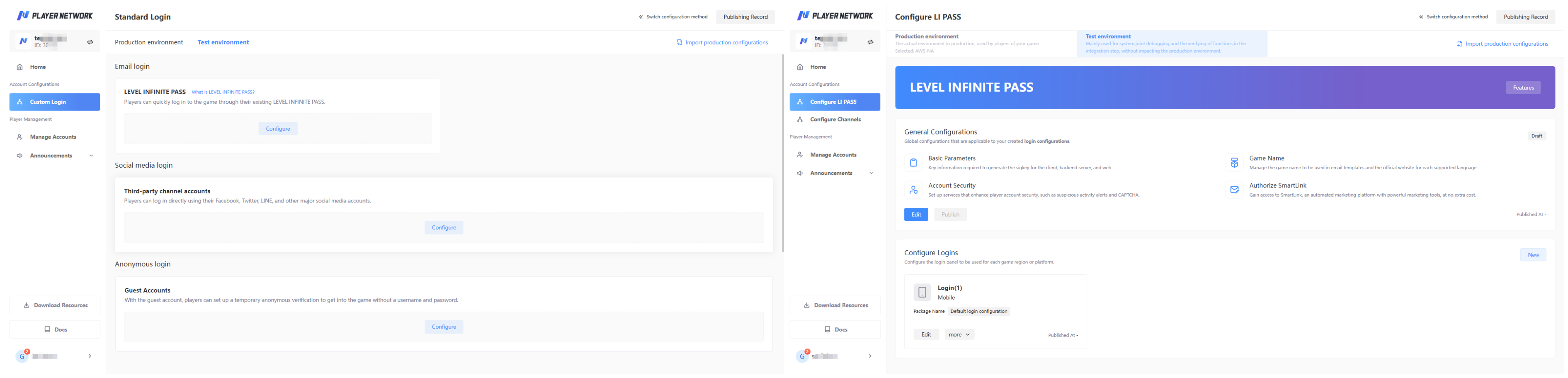Open 'What is LEVEL INFINITE PASS?' link
Screen dimensions: 1568x378
click(x=223, y=93)
